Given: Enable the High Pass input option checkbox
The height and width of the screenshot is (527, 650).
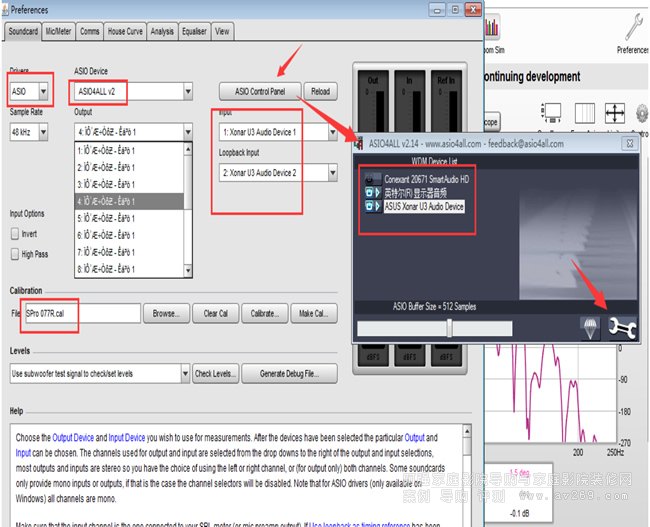Looking at the screenshot, I should coord(16,253).
